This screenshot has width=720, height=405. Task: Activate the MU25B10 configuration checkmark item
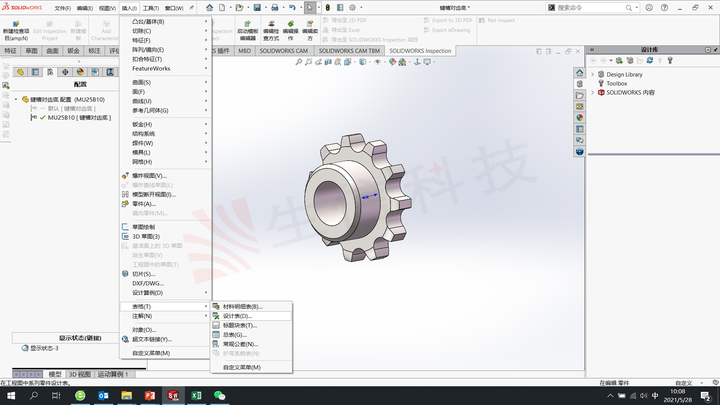coord(79,118)
